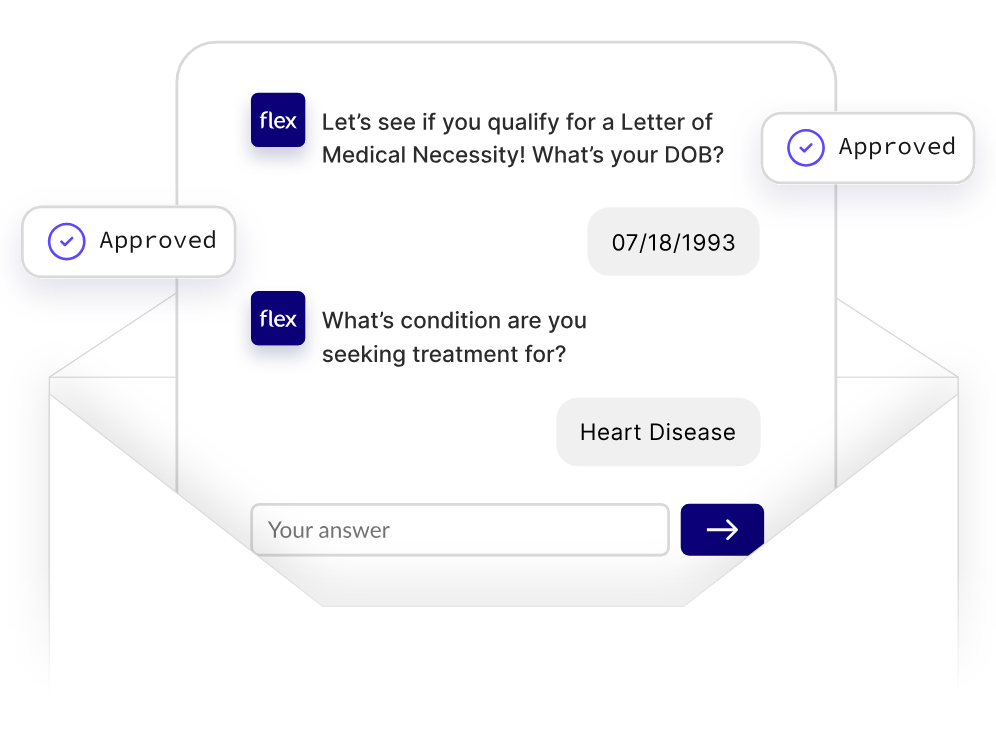
Task: Click the flex logo beside the condition question
Action: [277, 318]
